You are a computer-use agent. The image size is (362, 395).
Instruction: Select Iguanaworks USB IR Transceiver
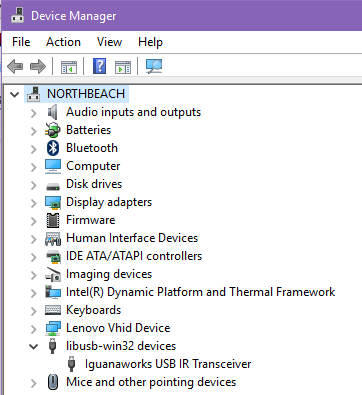click(x=168, y=364)
